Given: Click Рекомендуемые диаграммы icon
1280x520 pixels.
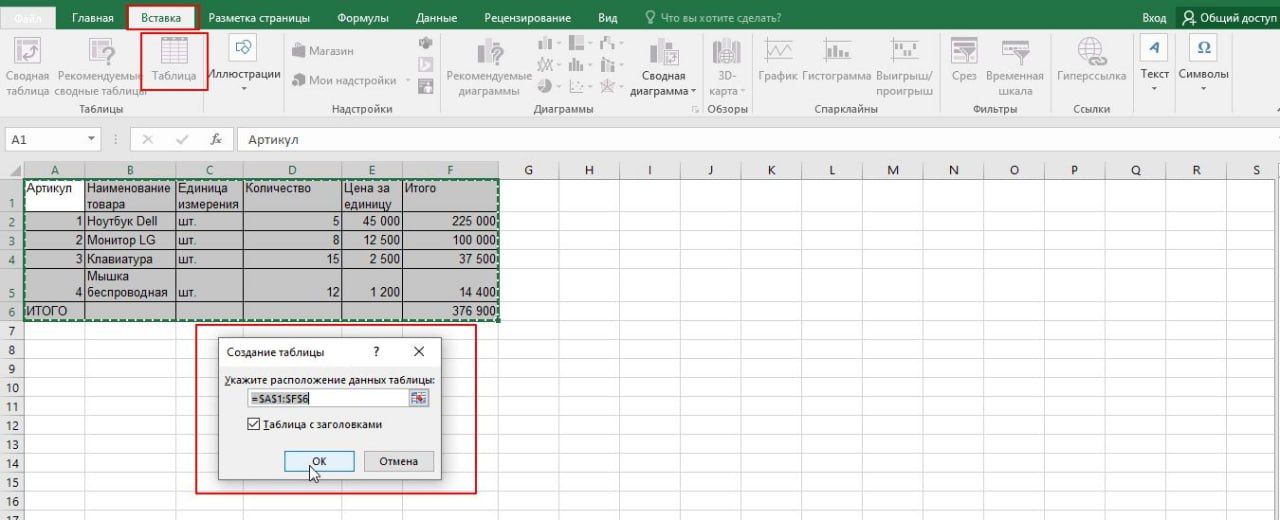Looking at the screenshot, I should coord(489,52).
